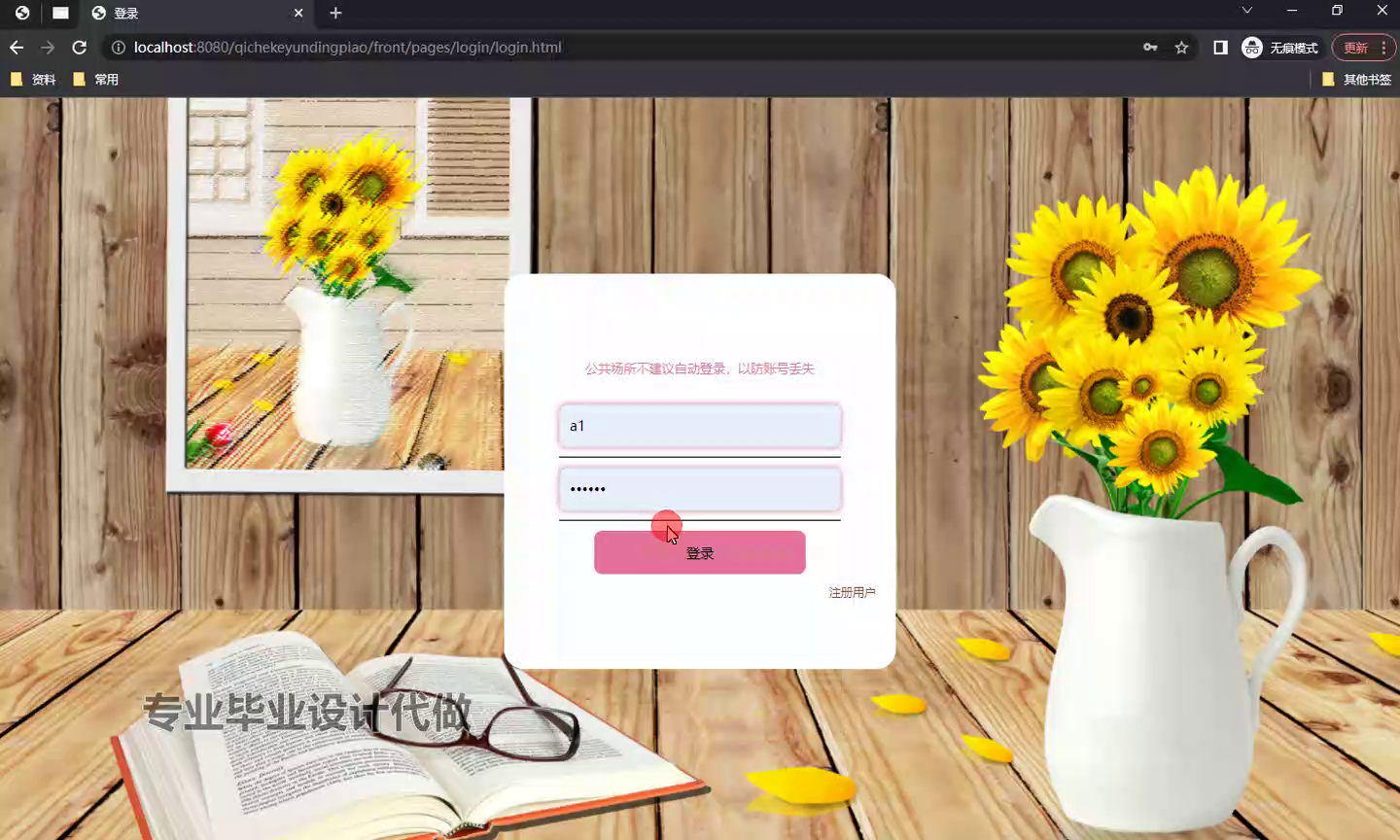Click the address bar URL
1400x840 pixels.
[x=347, y=48]
